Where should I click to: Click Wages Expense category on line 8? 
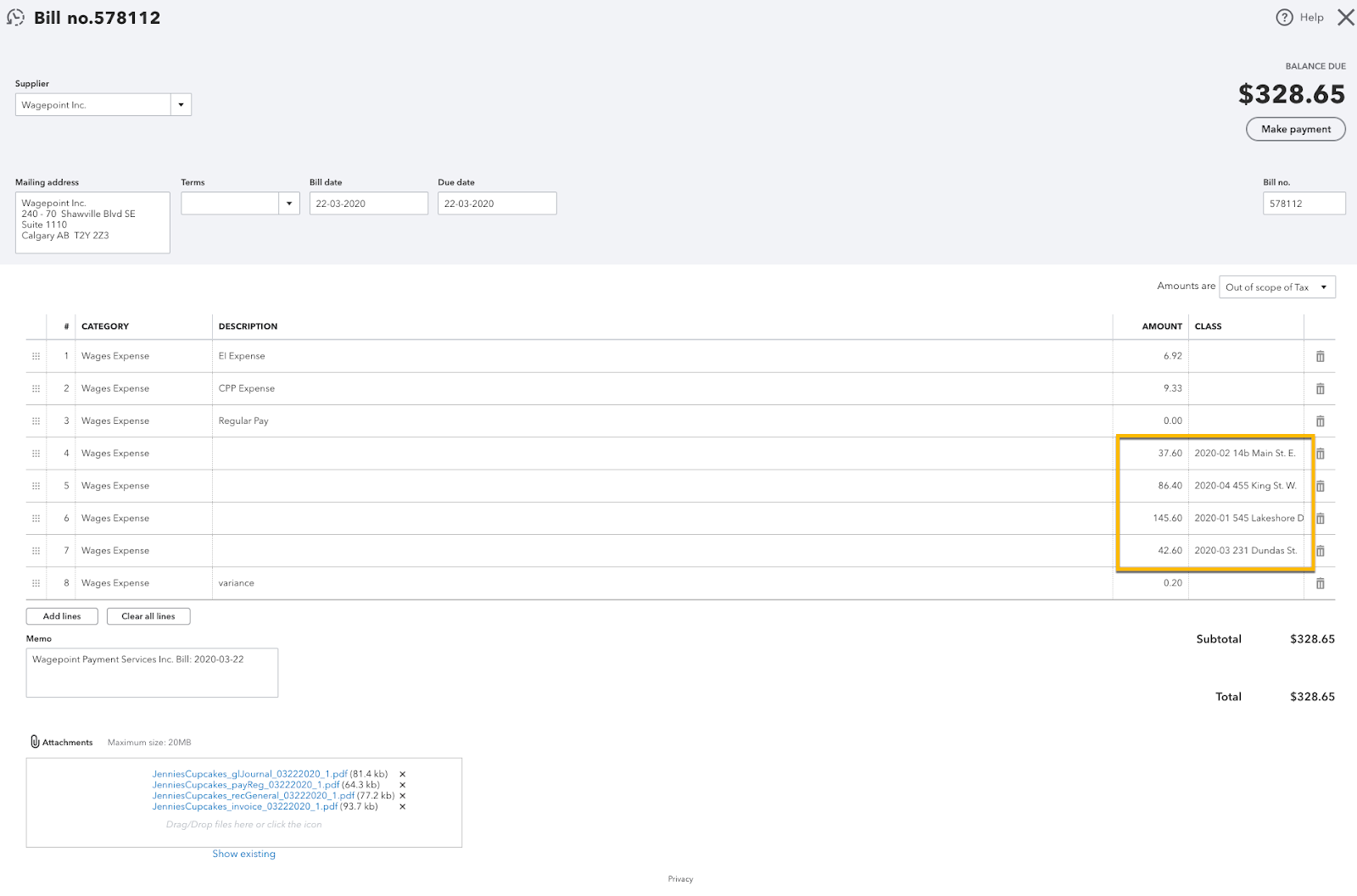click(115, 583)
